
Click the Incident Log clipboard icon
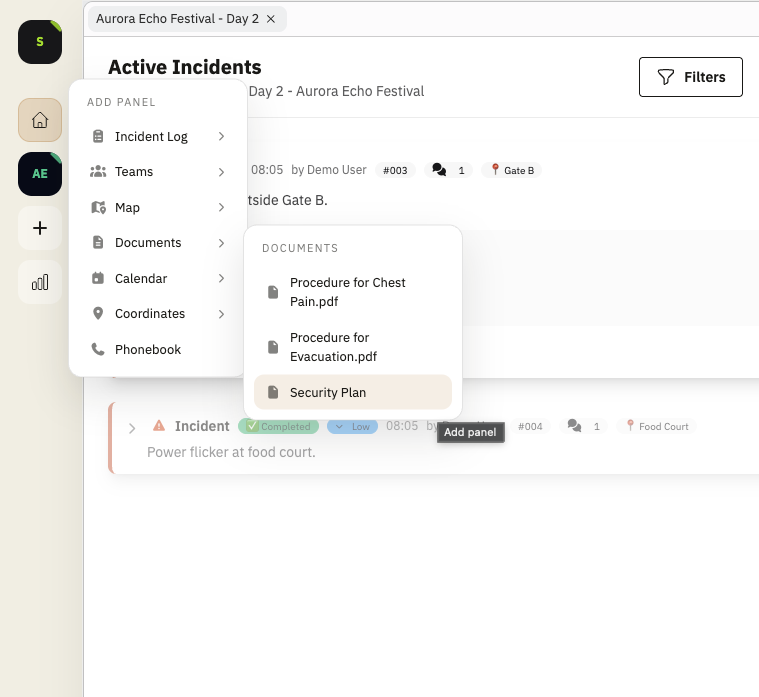click(98, 136)
